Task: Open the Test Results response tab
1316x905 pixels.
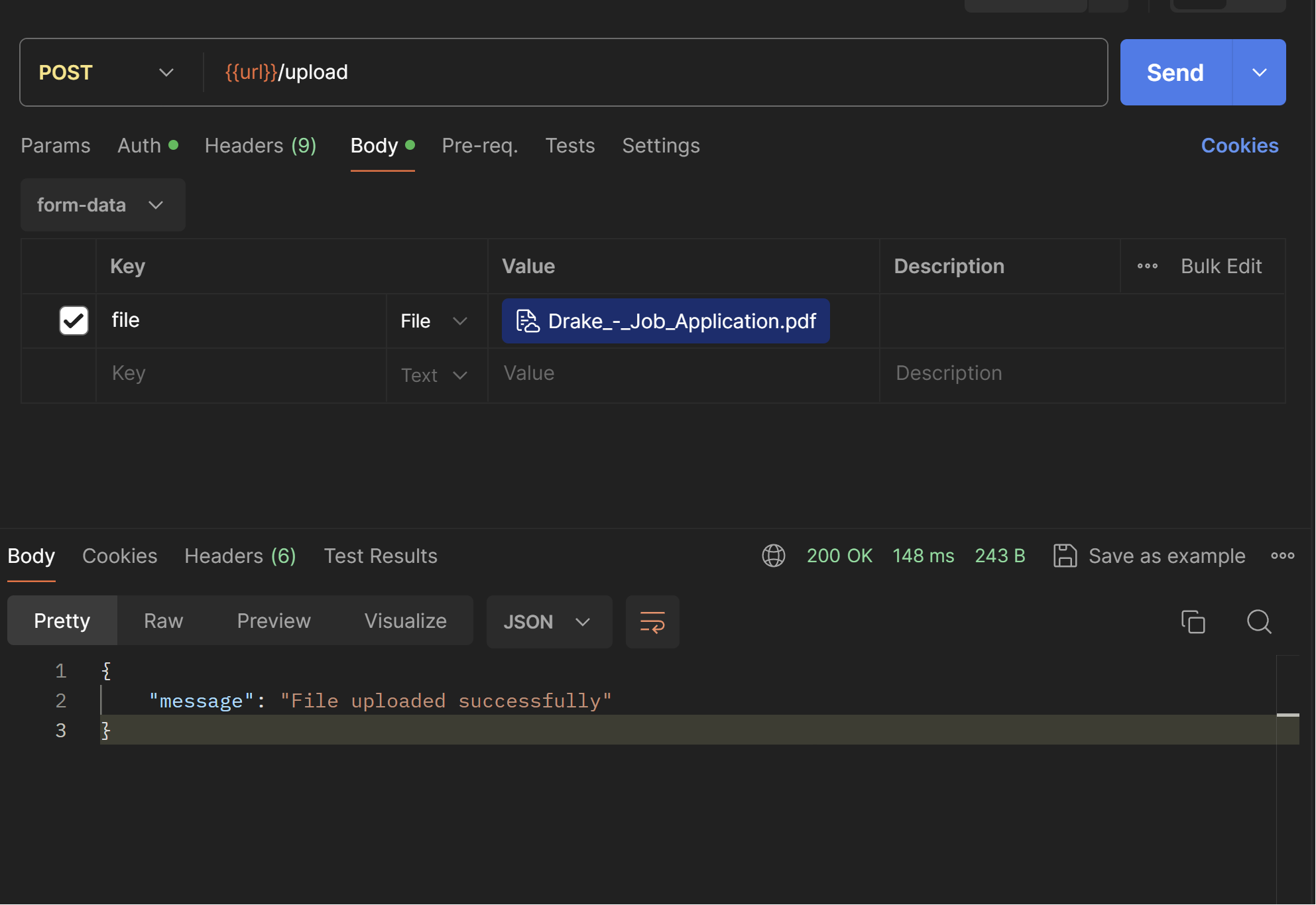Action: click(x=381, y=556)
